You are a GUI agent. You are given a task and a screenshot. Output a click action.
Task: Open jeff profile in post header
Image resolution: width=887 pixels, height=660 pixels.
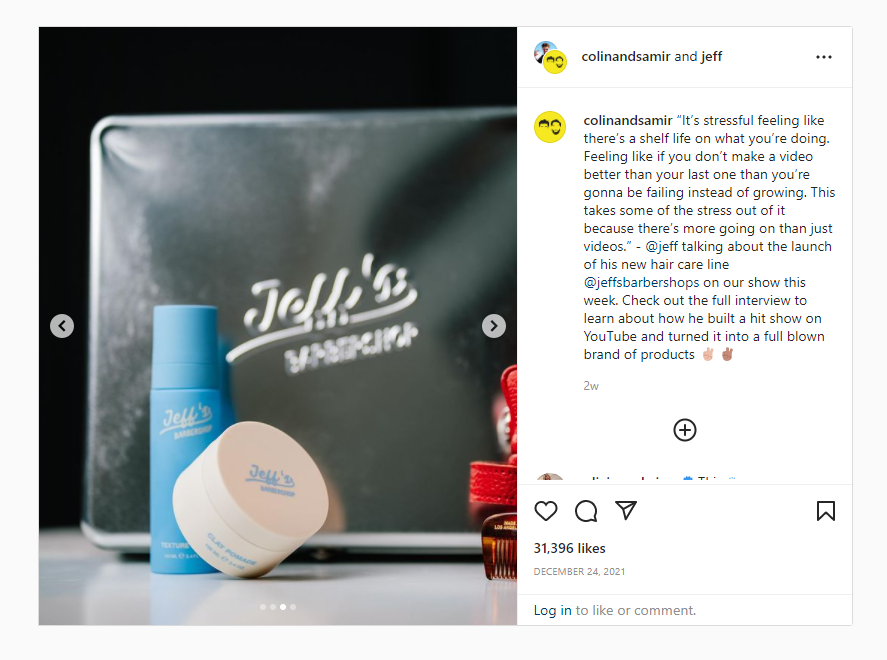(712, 57)
